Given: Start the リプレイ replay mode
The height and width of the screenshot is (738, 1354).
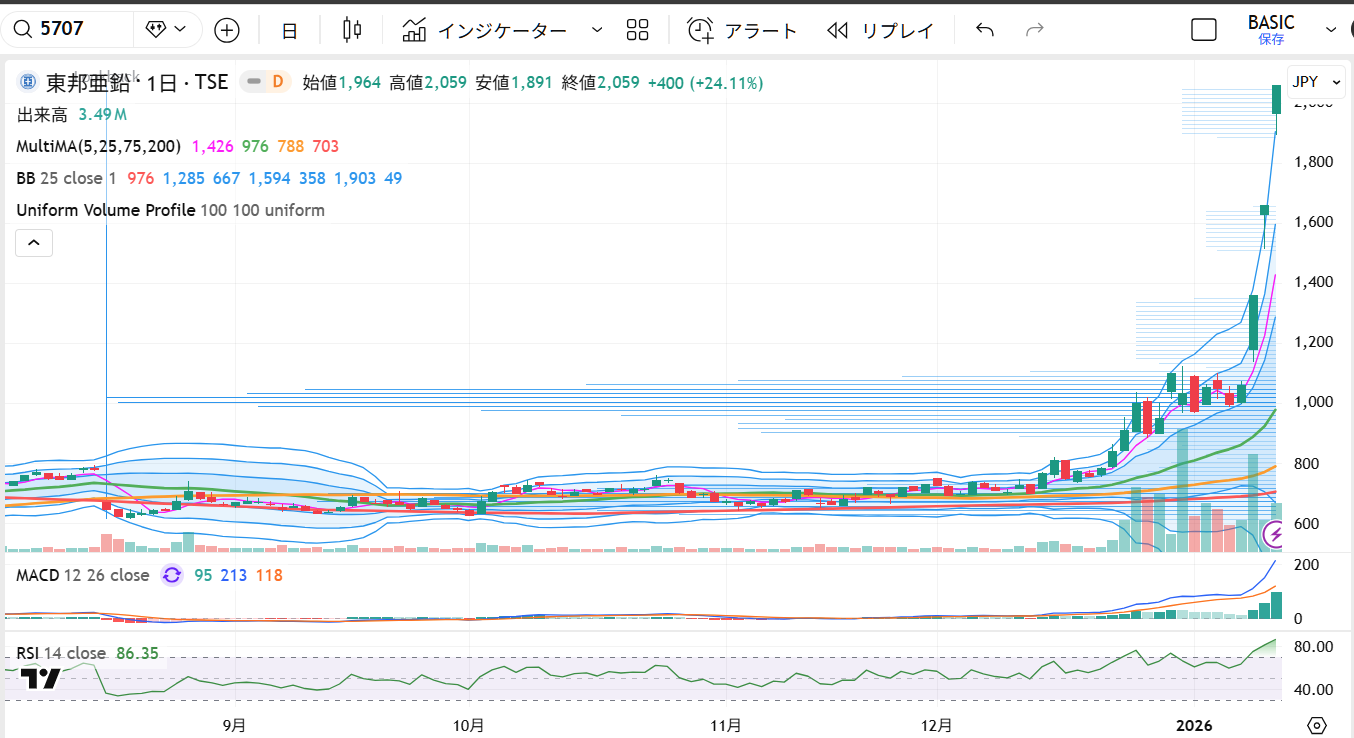Looking at the screenshot, I should point(880,30).
